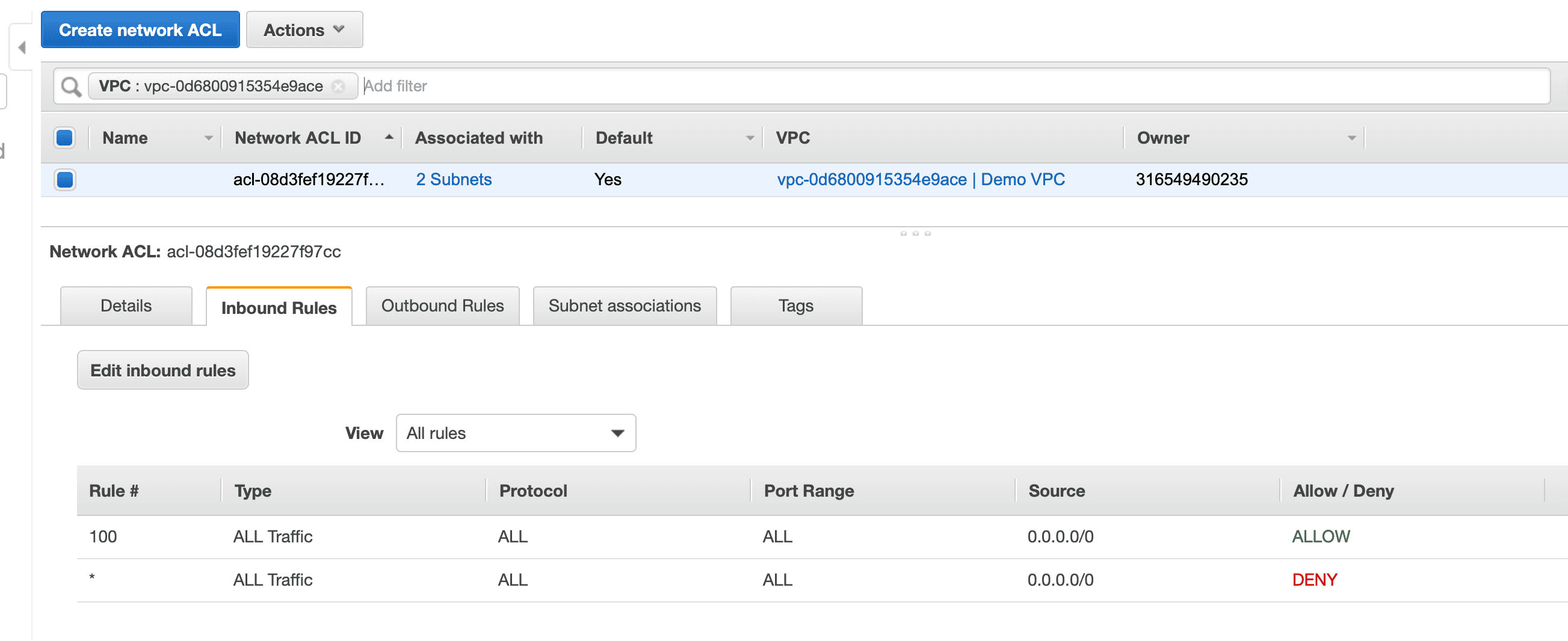Open the Name column filter arrow
This screenshot has width=1568, height=641.
coord(208,138)
